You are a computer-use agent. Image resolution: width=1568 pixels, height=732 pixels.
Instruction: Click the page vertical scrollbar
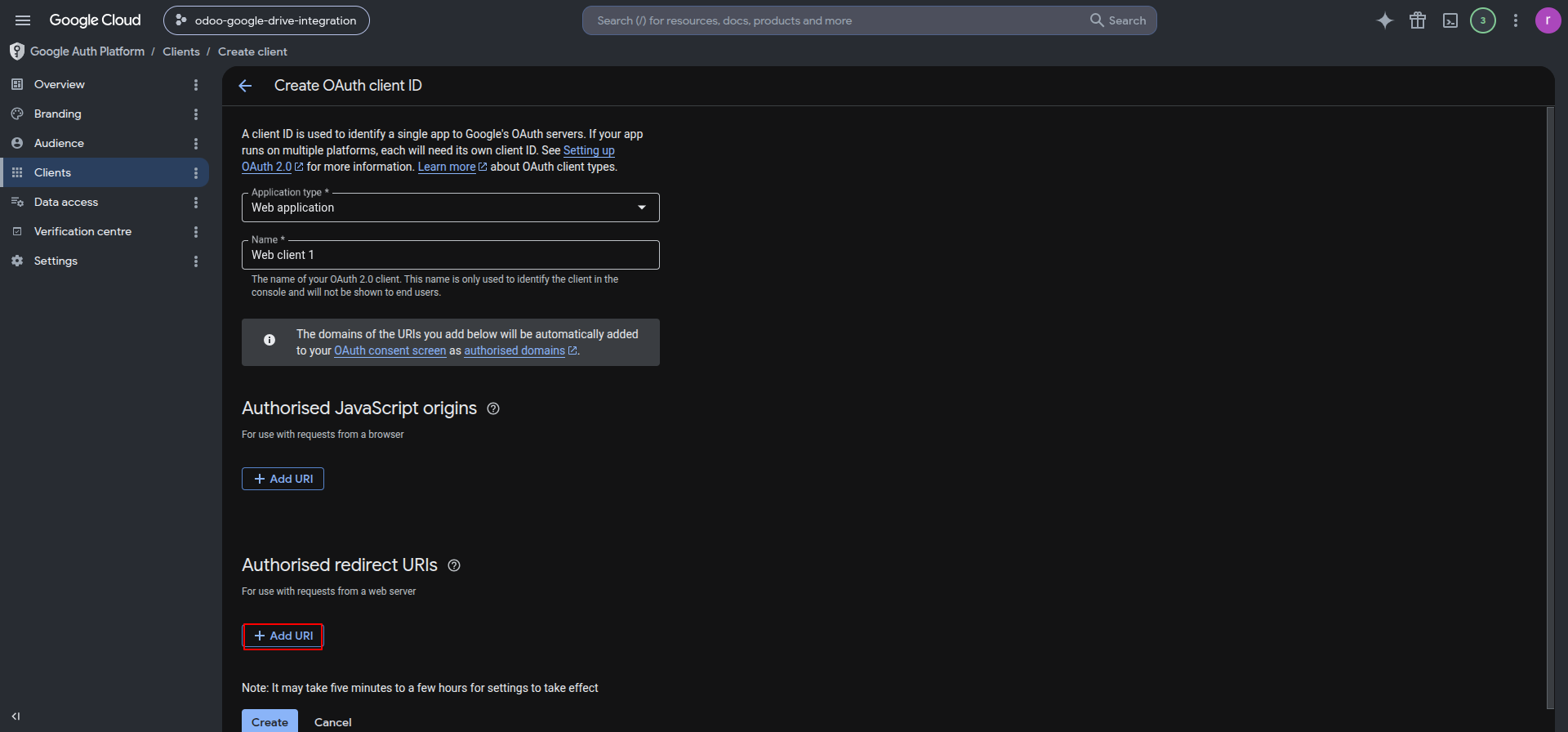1550,408
